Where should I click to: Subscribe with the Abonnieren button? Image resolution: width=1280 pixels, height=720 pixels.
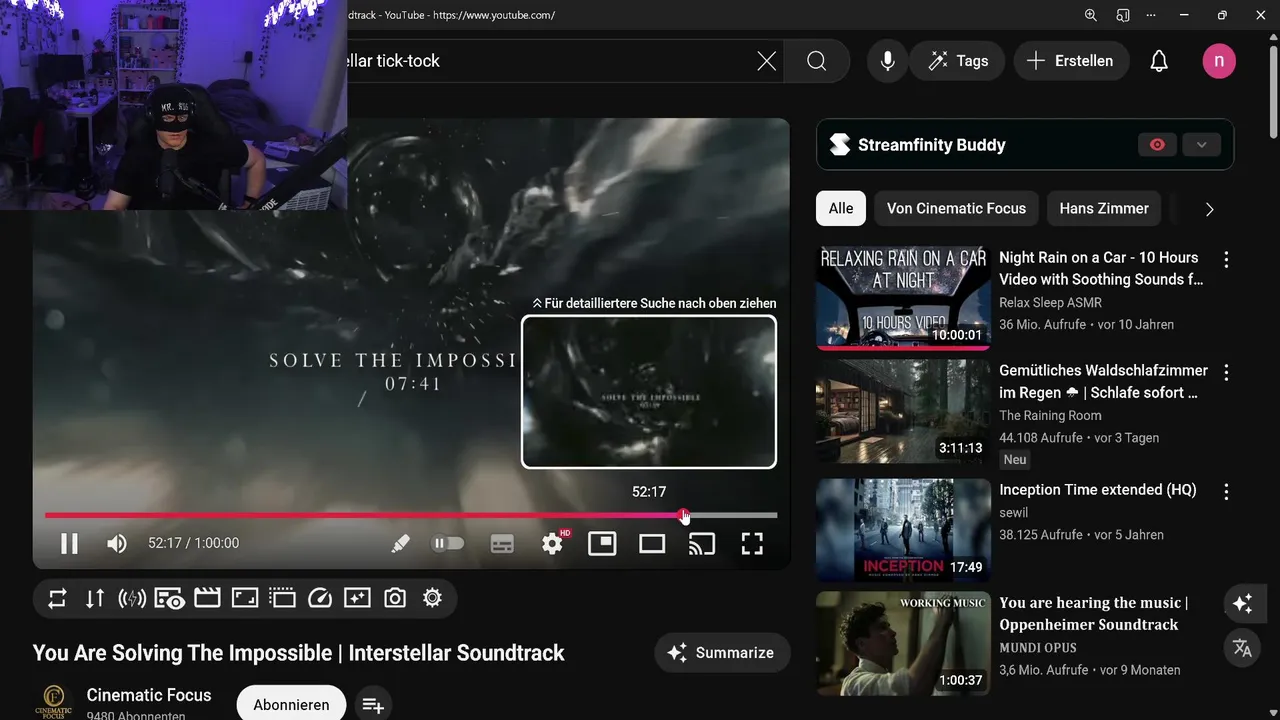(x=291, y=705)
